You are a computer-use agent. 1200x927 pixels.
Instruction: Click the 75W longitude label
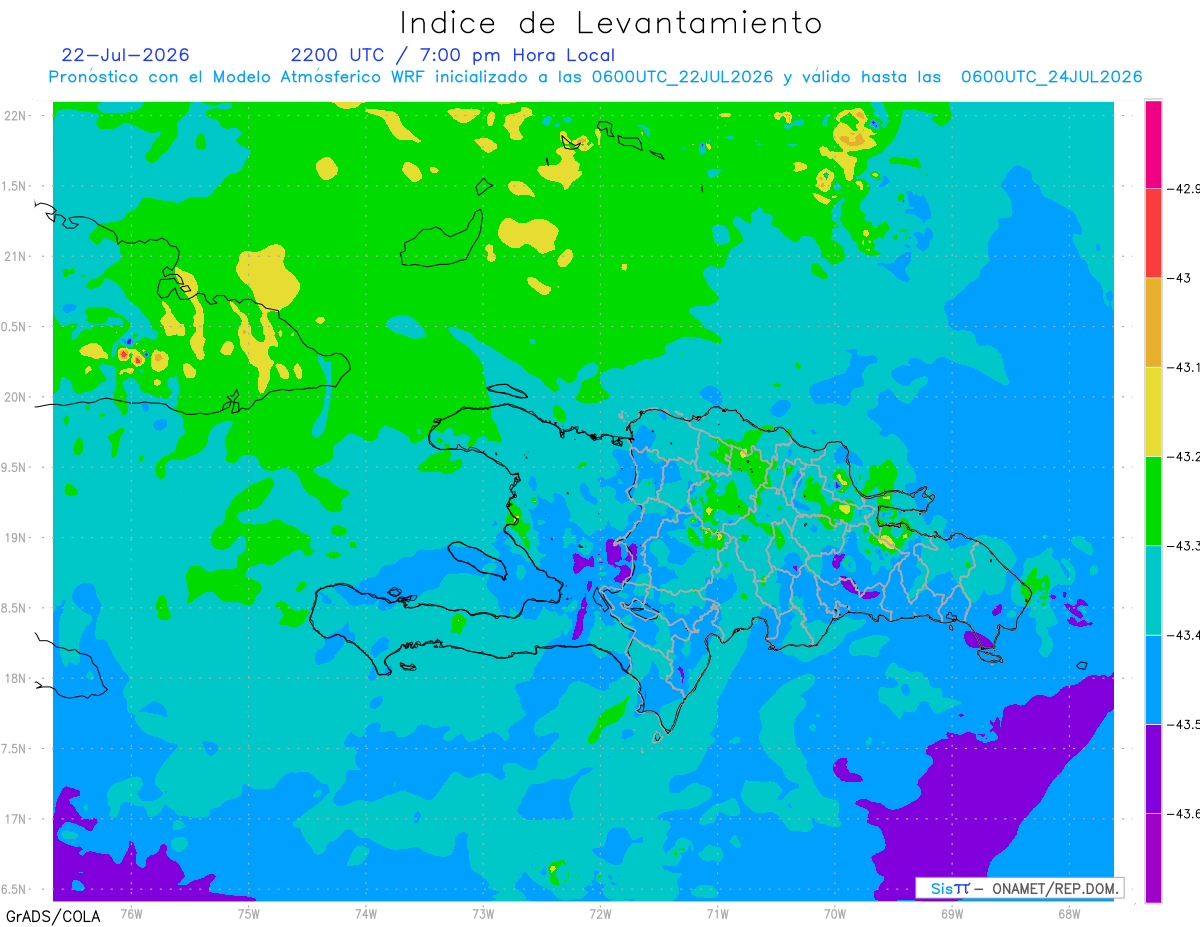pyautogui.click(x=248, y=913)
